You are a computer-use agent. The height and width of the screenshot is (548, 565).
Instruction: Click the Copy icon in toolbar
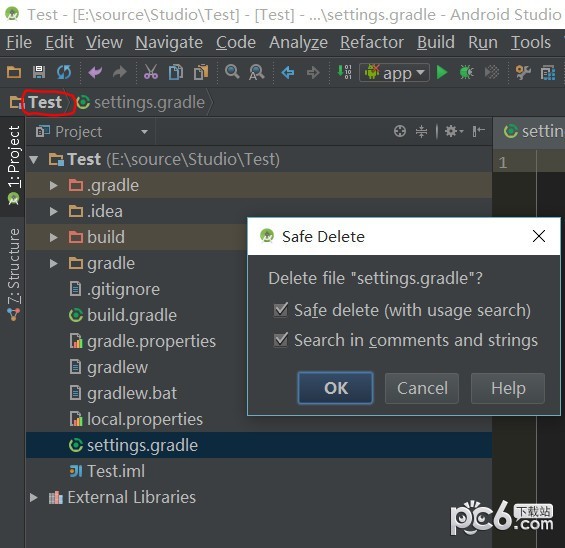coord(176,72)
